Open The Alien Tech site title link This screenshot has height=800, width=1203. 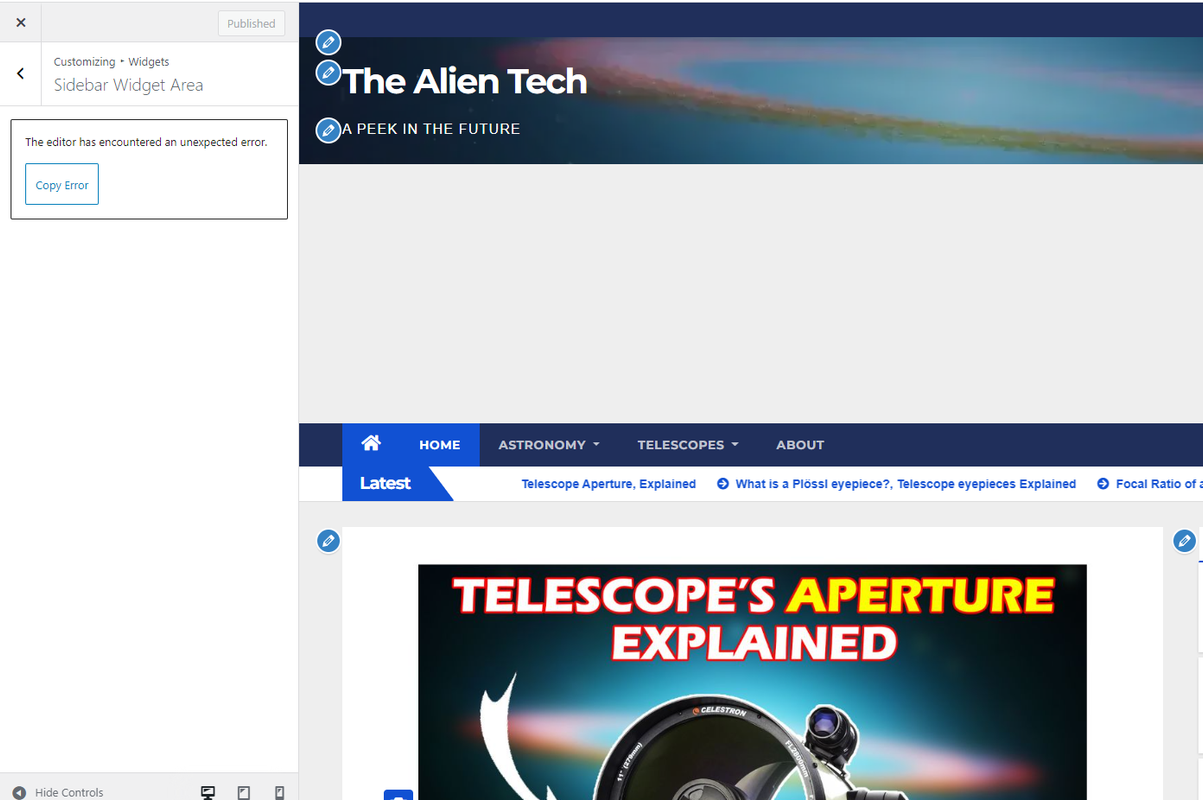tap(465, 81)
